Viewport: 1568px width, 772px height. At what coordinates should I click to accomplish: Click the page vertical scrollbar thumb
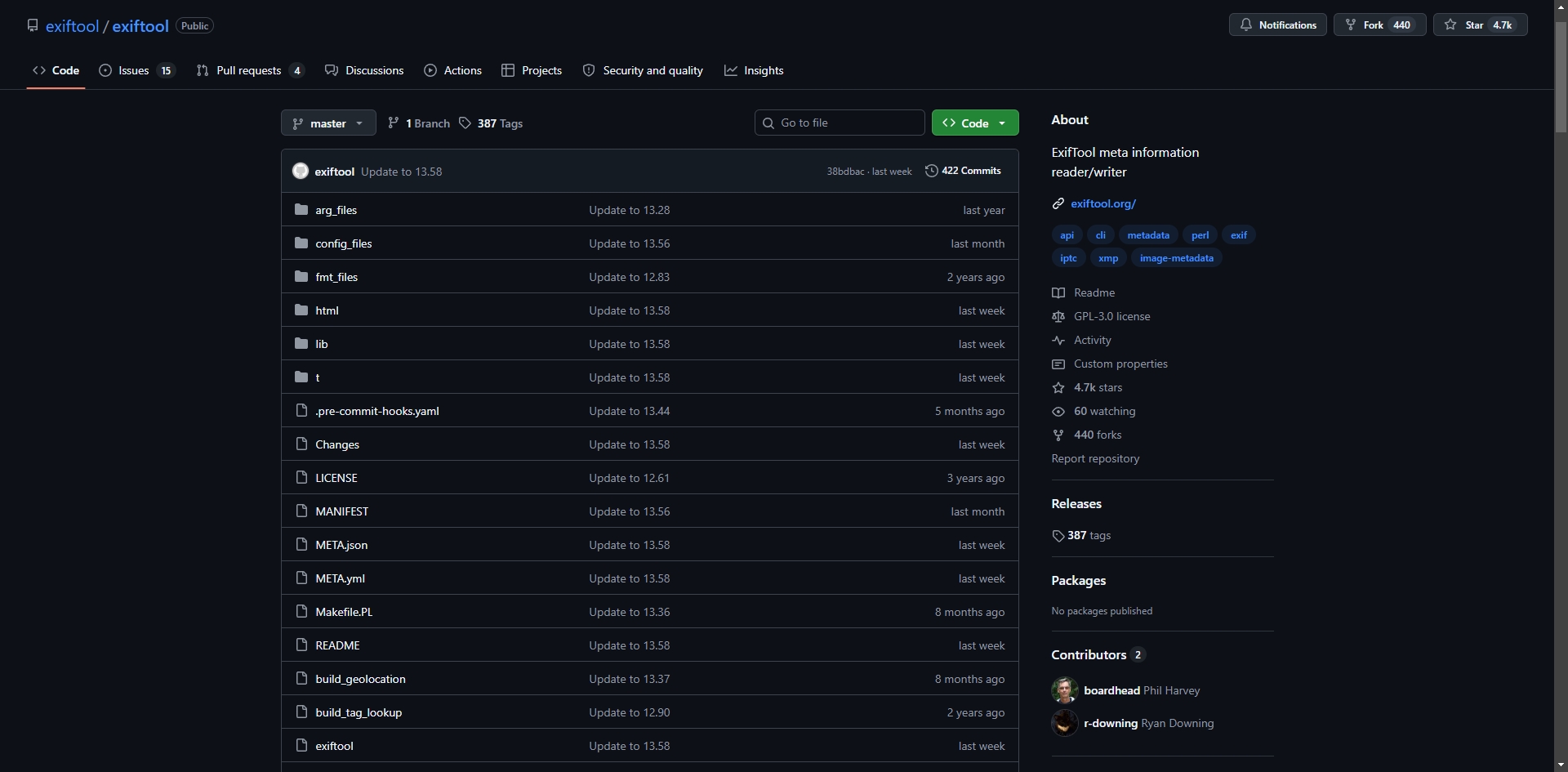(x=1561, y=76)
